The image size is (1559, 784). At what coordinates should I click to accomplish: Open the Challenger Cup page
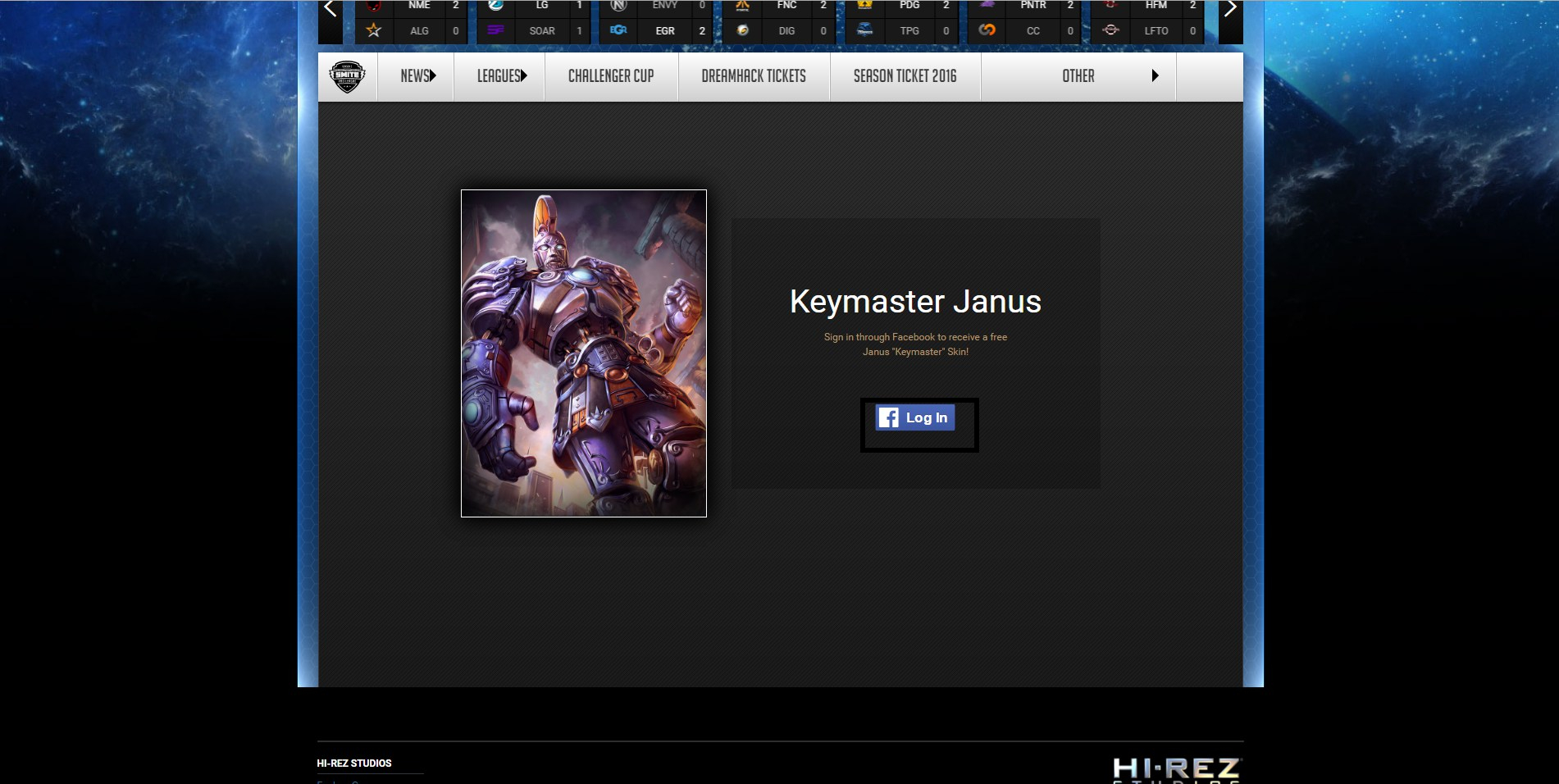611,76
